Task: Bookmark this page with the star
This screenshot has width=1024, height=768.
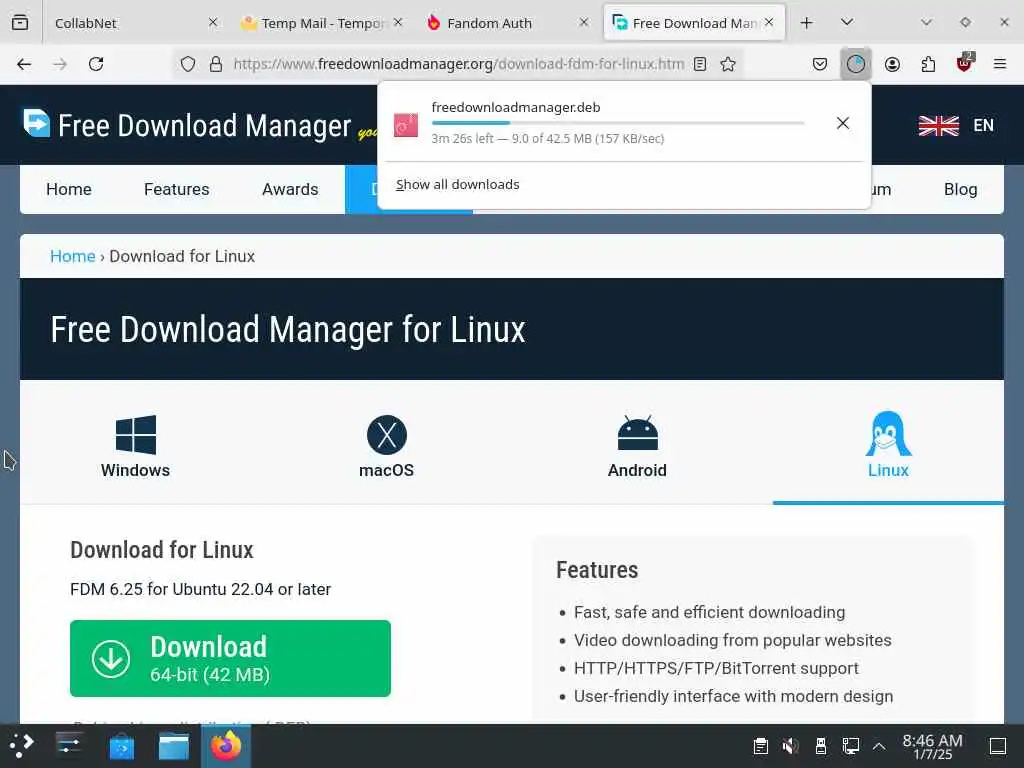Action: (x=728, y=64)
